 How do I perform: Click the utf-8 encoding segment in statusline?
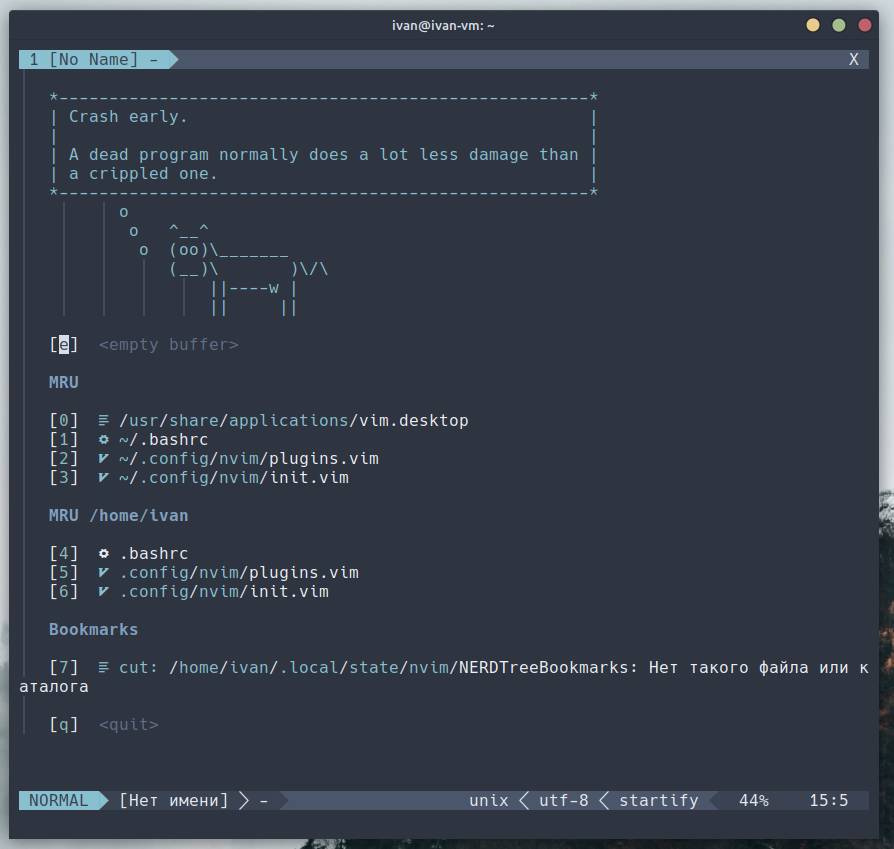pos(563,801)
